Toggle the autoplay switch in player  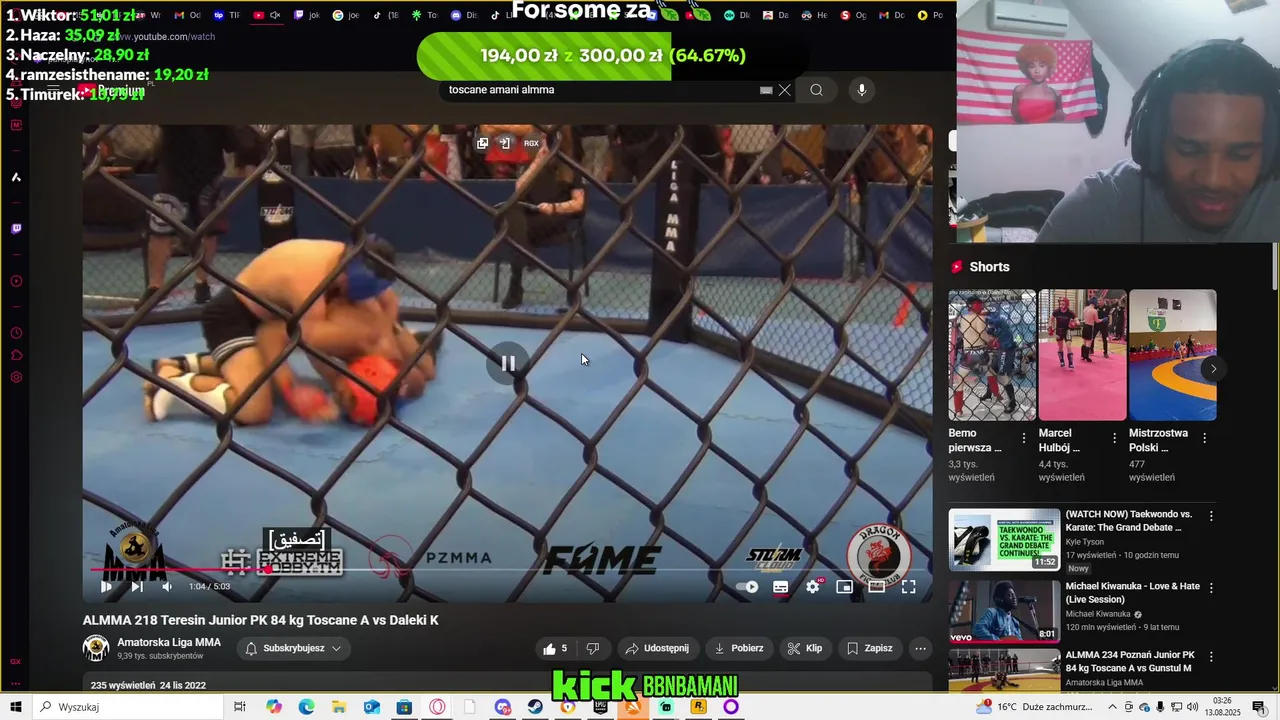(x=747, y=587)
